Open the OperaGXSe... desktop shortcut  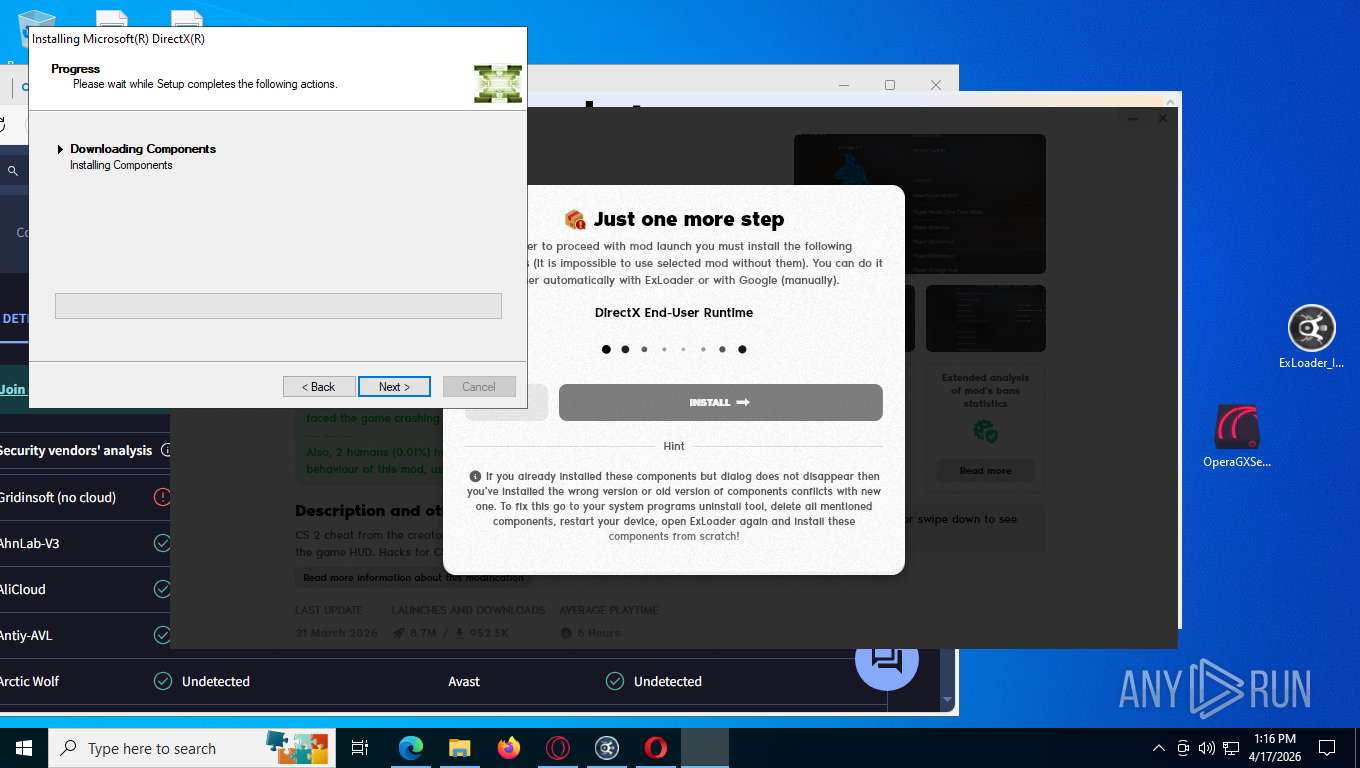[x=1237, y=436]
